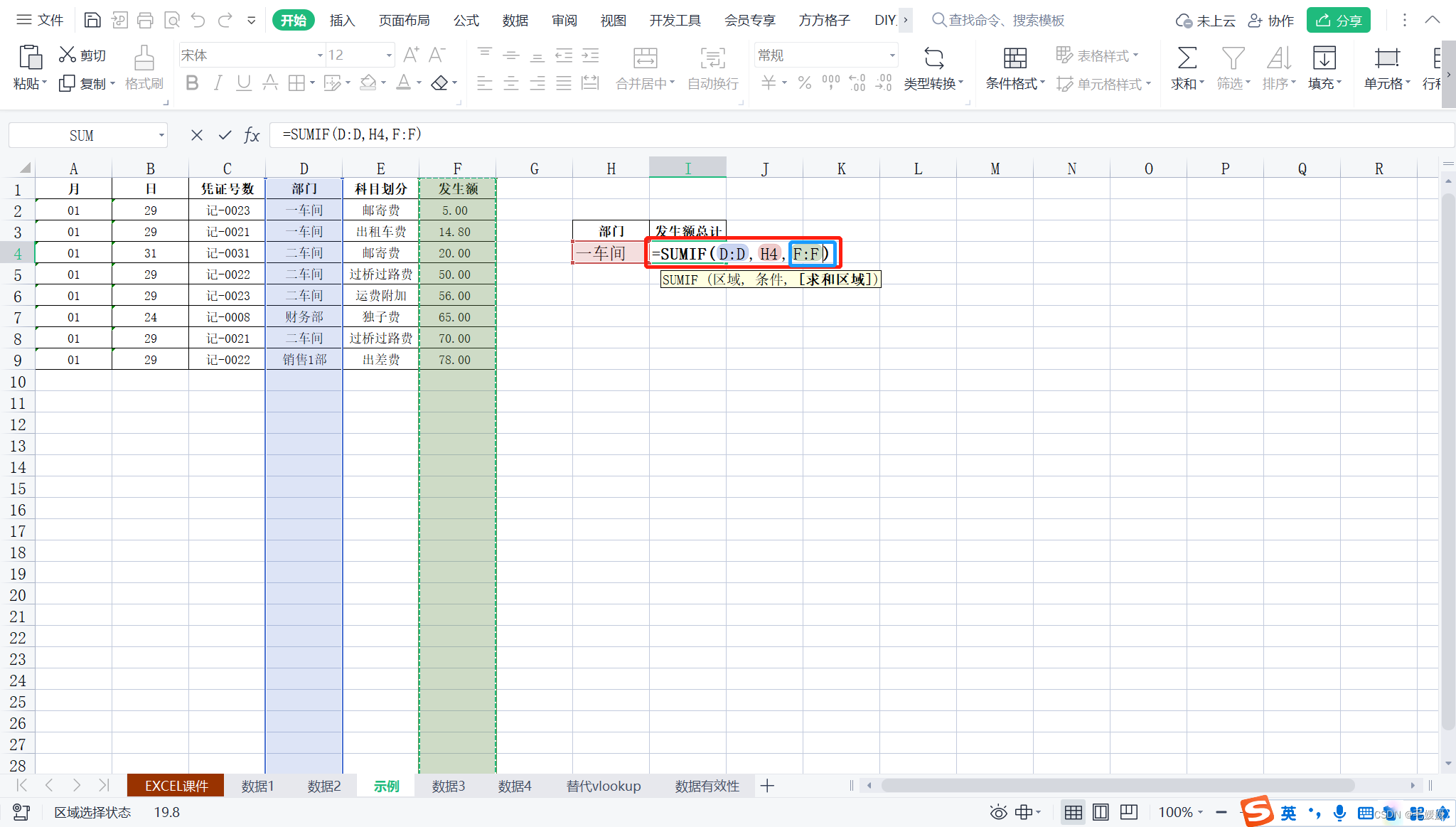The image size is (1456, 827).
Task: Expand the Name Box dropdown arrow
Action: pos(161,135)
